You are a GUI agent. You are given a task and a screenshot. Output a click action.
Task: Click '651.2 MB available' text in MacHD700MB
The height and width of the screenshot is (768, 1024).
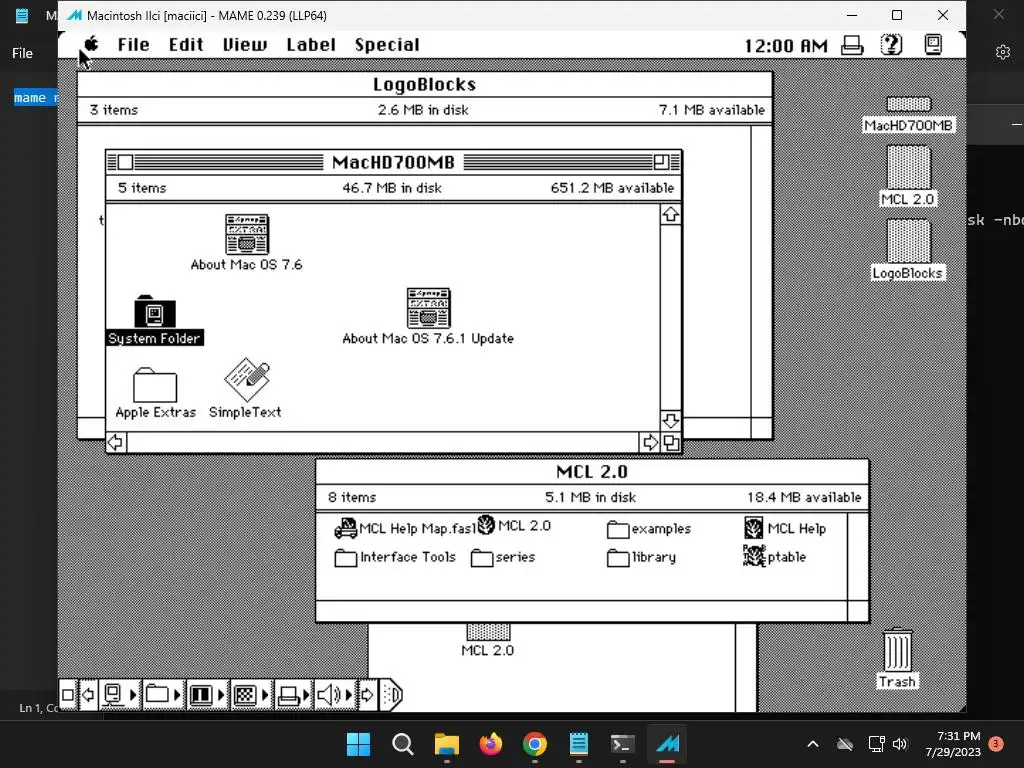[x=612, y=188]
